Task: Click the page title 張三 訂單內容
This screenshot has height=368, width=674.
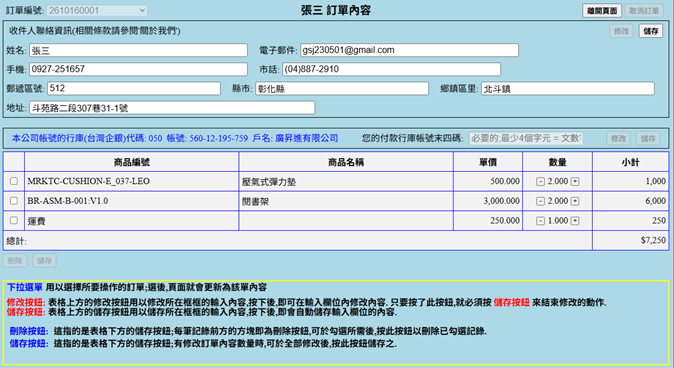Action: click(336, 10)
